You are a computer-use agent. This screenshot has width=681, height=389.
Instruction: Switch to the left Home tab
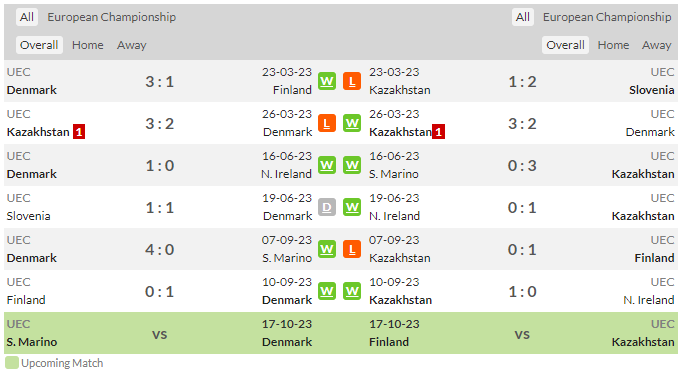88,45
